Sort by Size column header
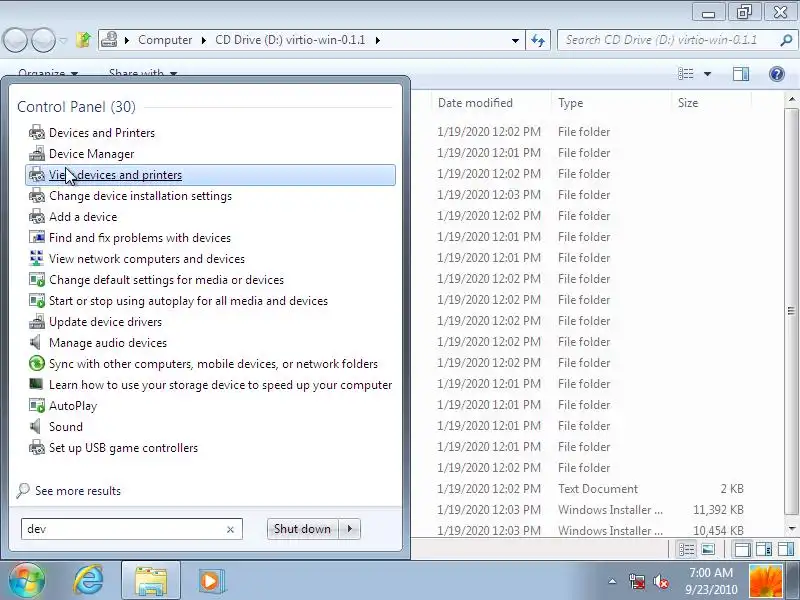The image size is (800, 600). point(688,103)
